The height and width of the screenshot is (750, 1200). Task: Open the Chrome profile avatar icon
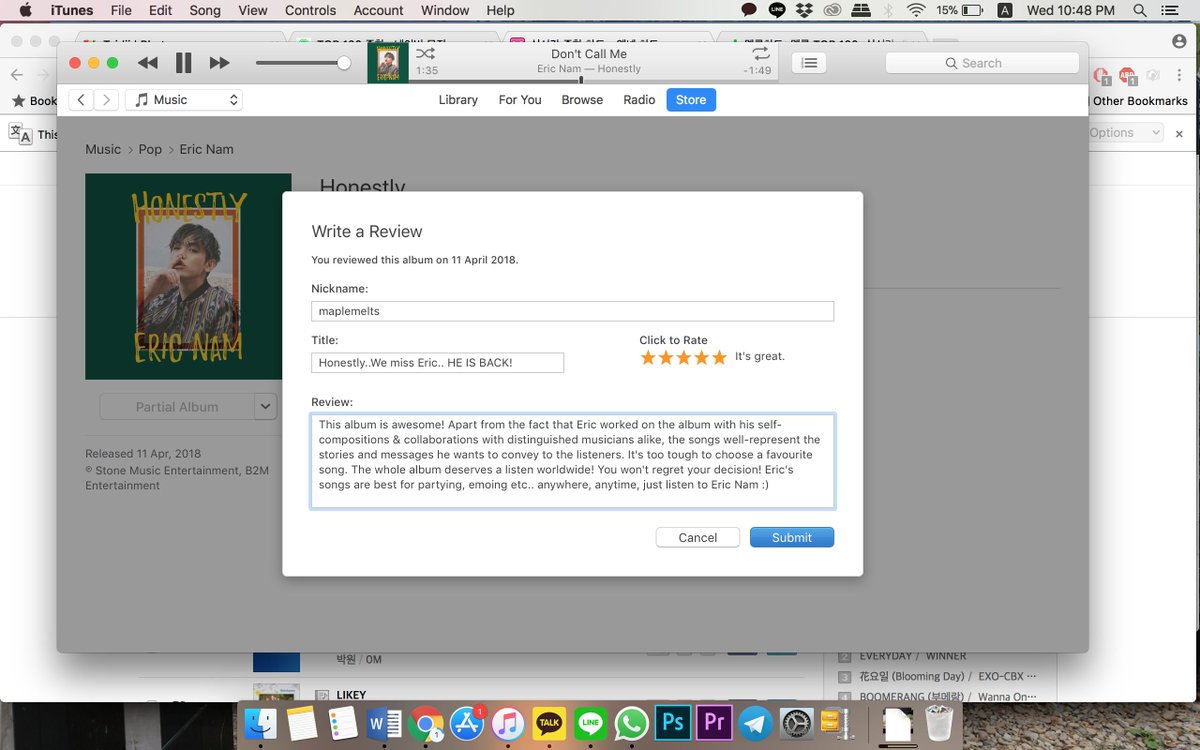(x=1179, y=41)
